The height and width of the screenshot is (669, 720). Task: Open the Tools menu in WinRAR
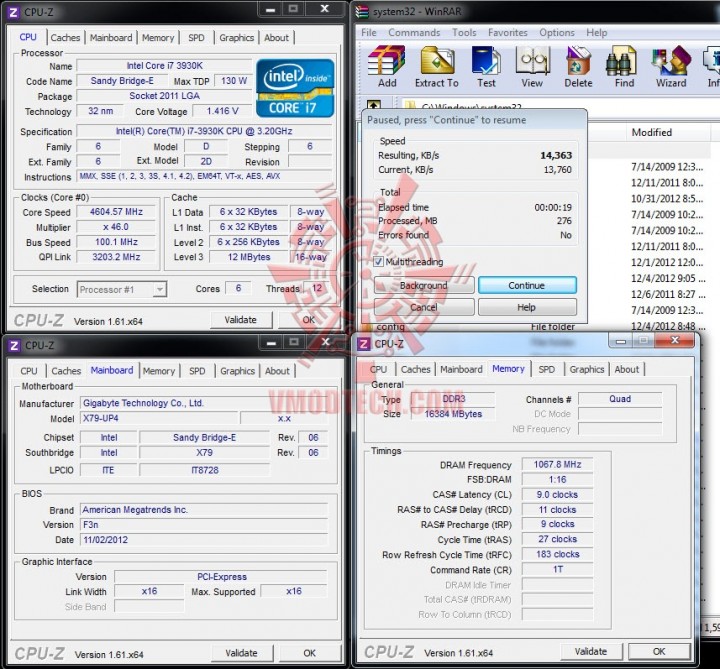[464, 33]
